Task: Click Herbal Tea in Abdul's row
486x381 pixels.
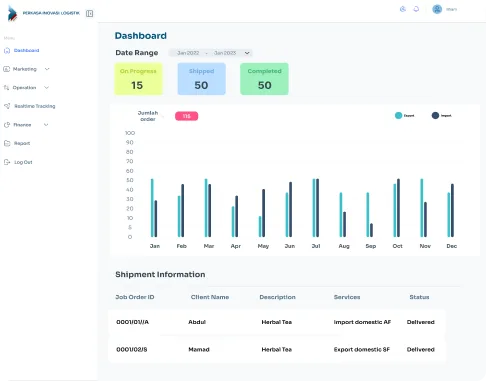Action: coord(277,322)
